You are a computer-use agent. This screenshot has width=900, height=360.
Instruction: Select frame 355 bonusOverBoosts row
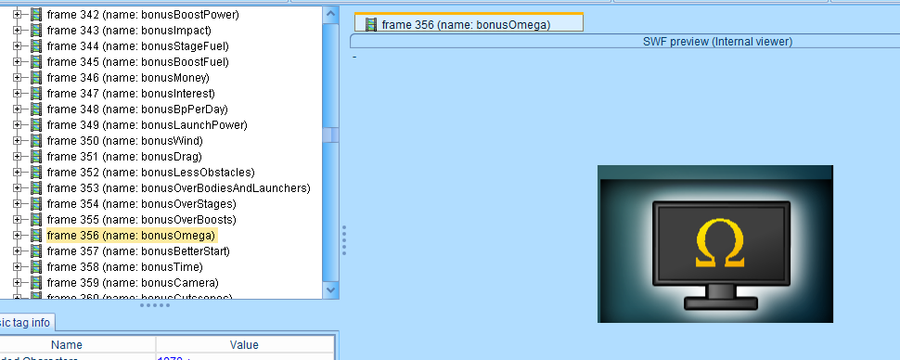pyautogui.click(x=142, y=219)
